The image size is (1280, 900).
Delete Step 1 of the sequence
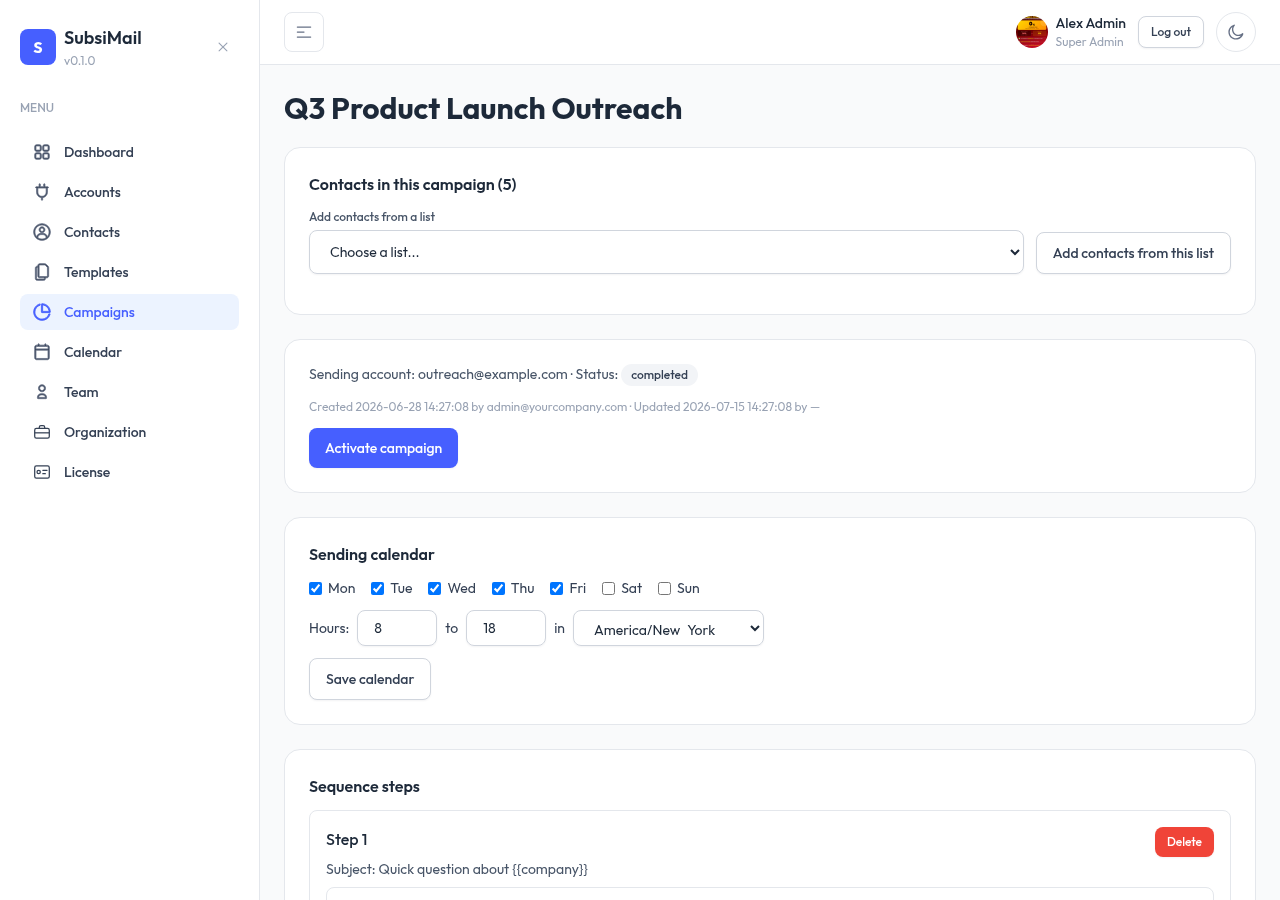point(1184,842)
